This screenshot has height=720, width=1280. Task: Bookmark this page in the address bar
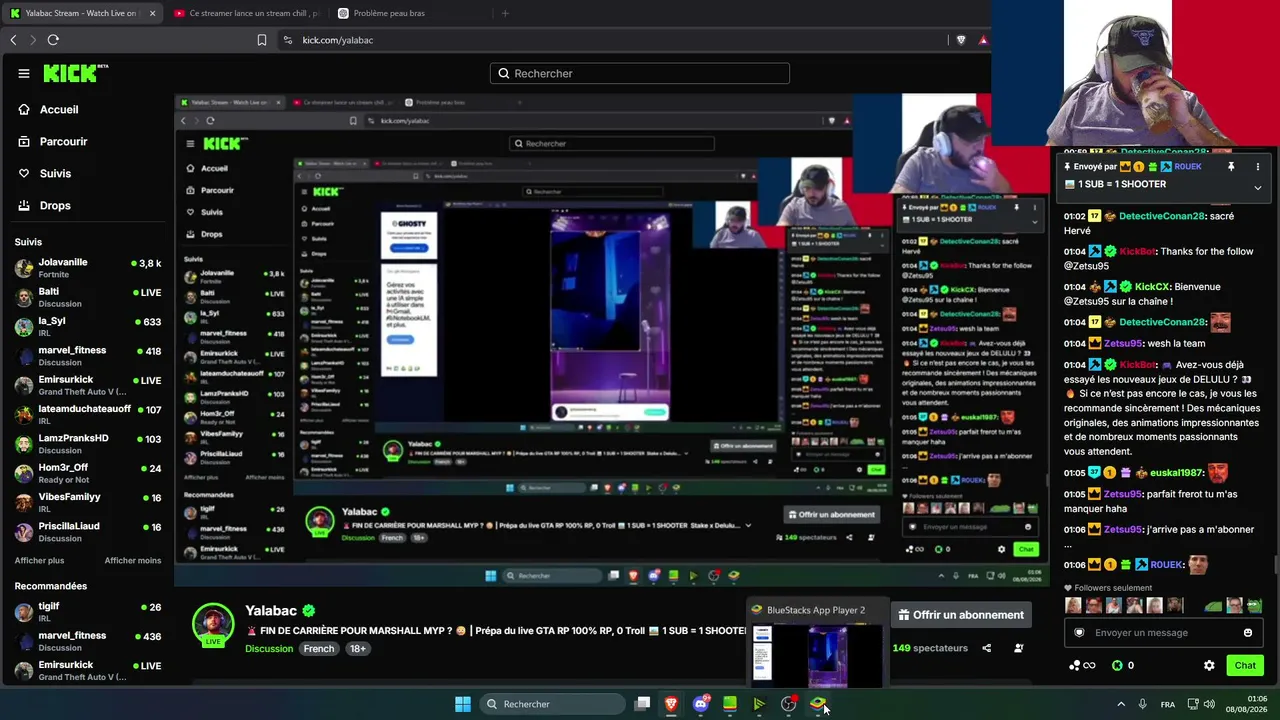click(x=262, y=40)
